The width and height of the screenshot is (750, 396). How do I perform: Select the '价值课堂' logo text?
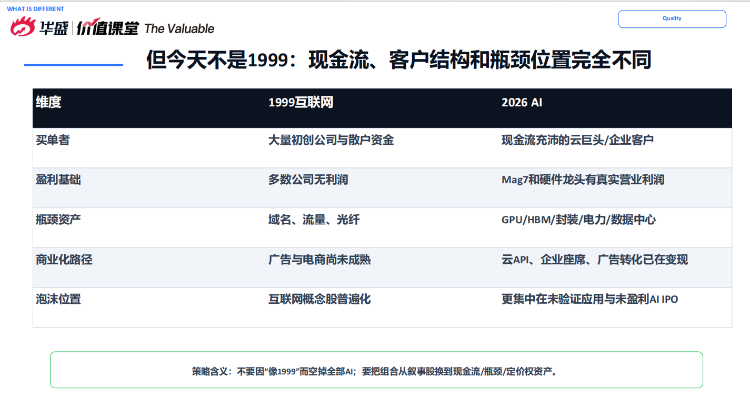[108, 28]
